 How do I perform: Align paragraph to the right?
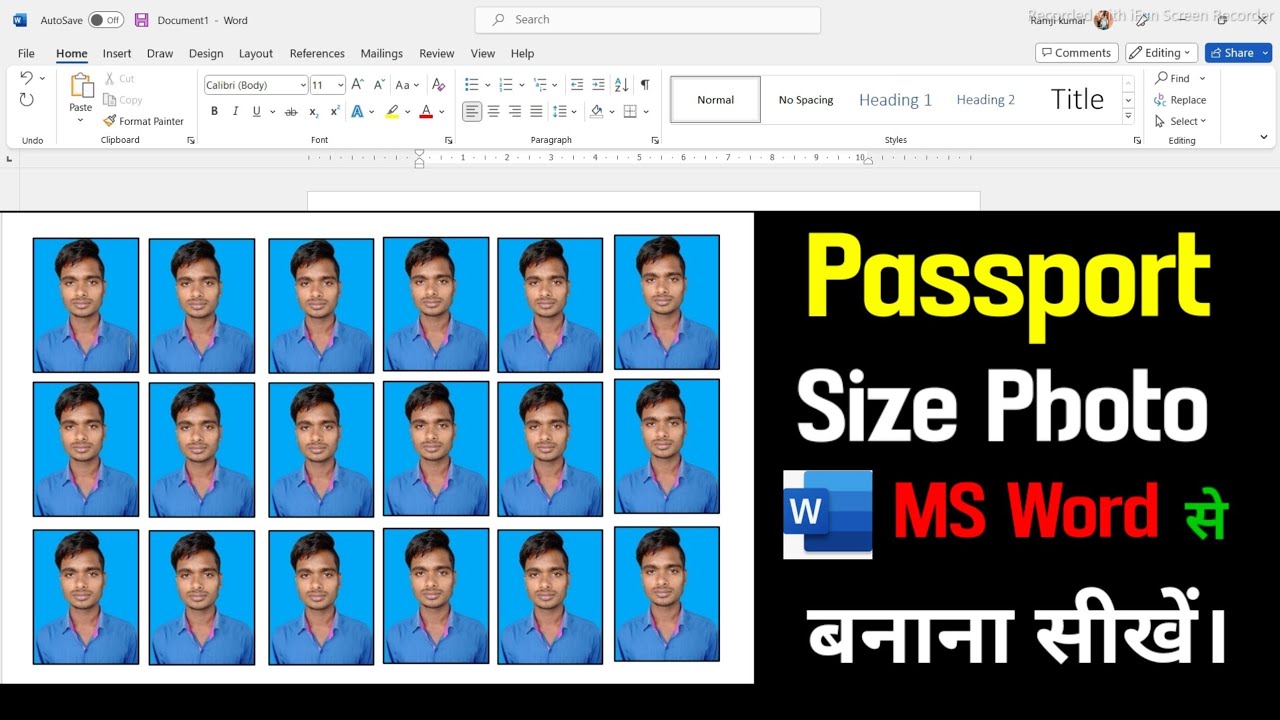515,111
